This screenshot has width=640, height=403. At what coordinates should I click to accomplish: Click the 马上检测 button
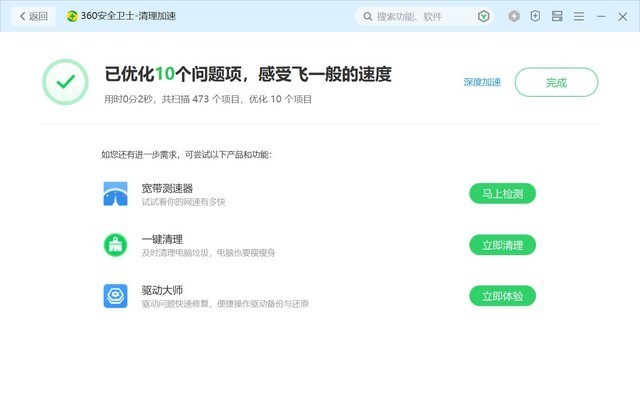click(x=502, y=194)
